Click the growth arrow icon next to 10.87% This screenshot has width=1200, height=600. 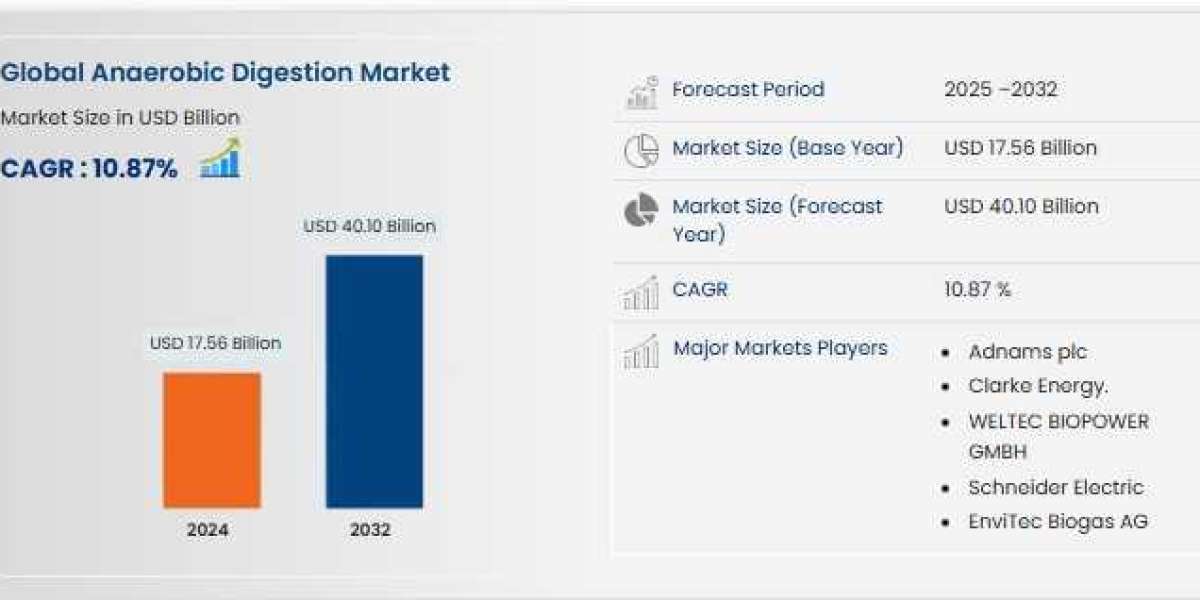click(220, 160)
